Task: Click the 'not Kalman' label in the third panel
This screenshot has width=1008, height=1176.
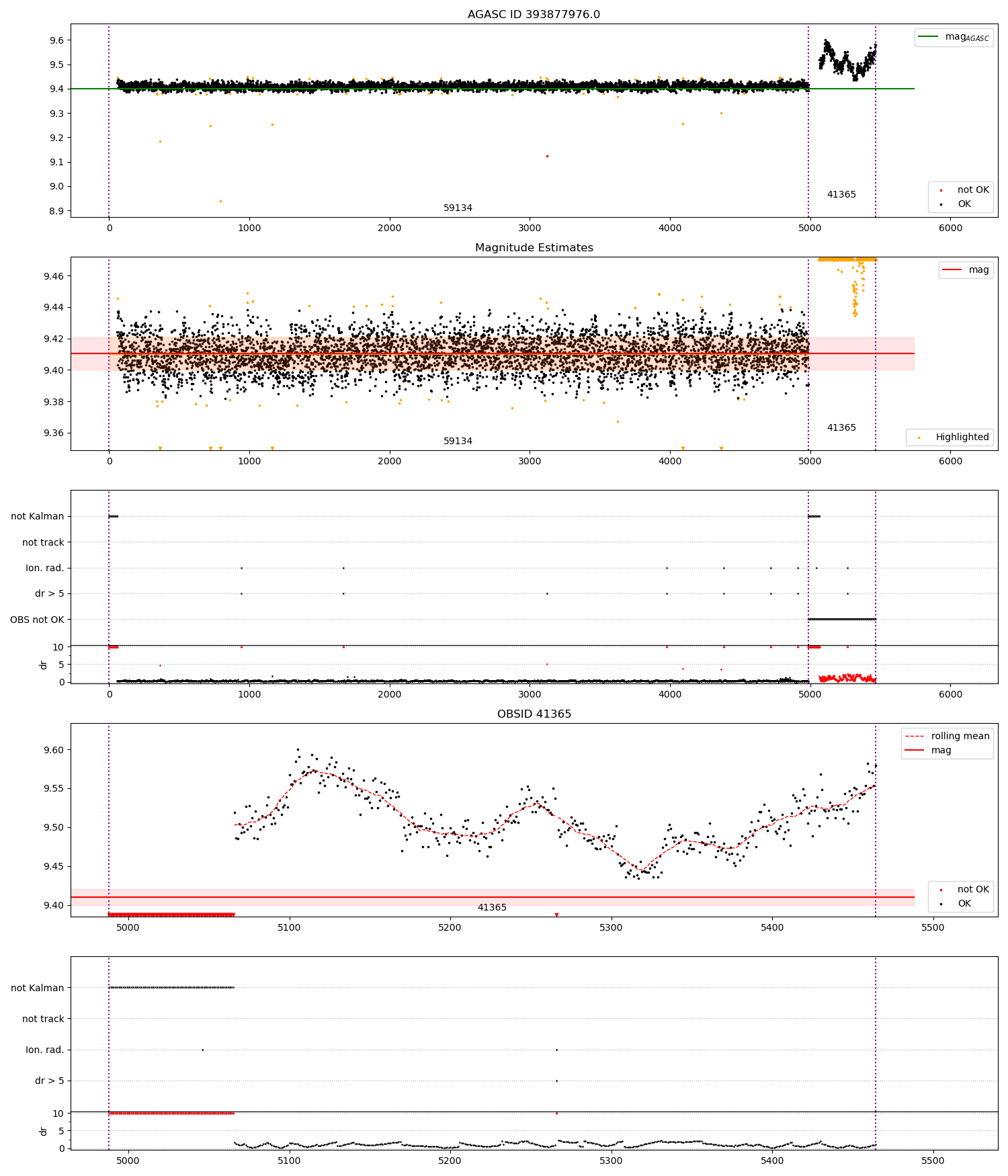Action: pos(38,516)
